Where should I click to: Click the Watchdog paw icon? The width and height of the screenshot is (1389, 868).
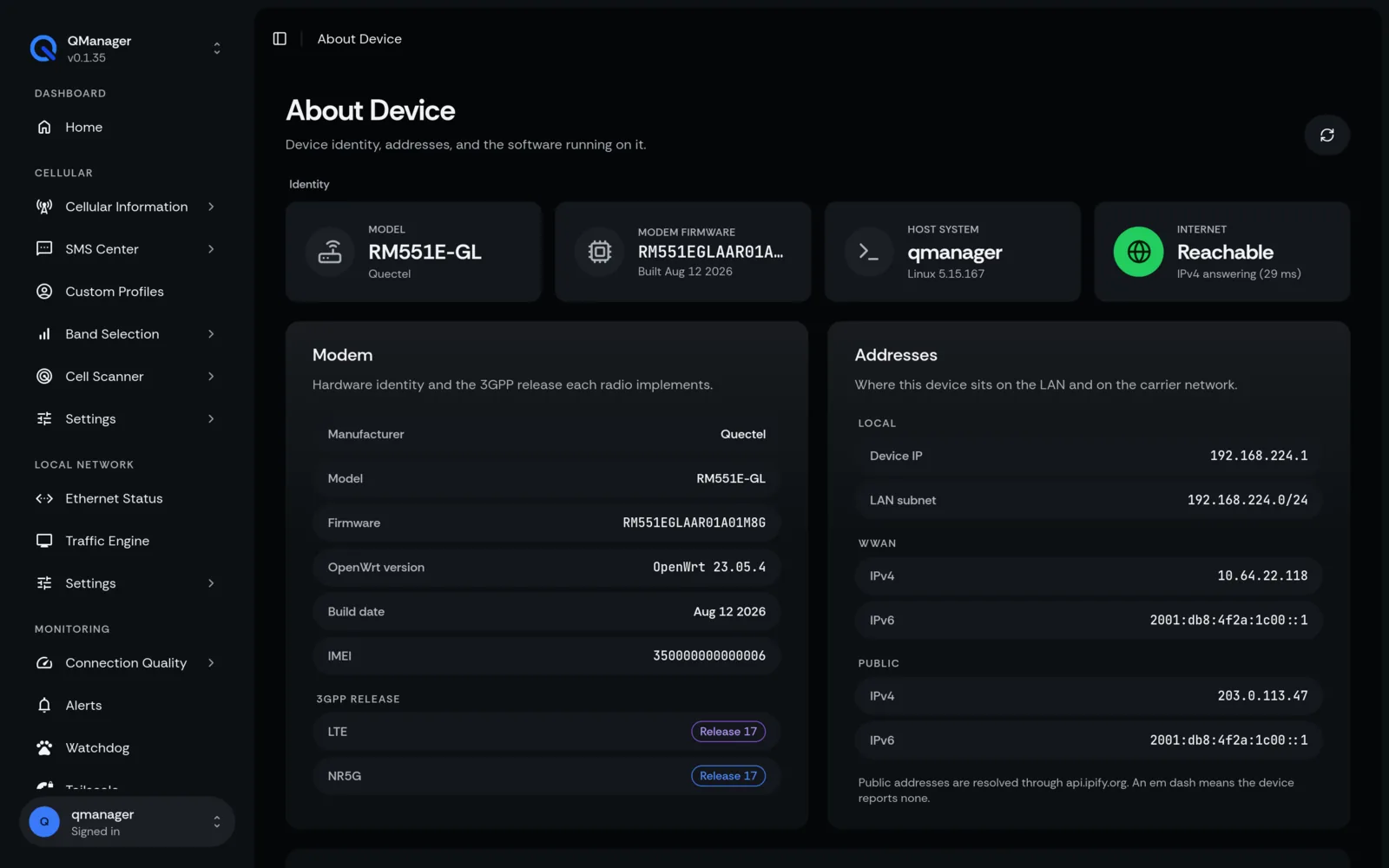tap(44, 747)
